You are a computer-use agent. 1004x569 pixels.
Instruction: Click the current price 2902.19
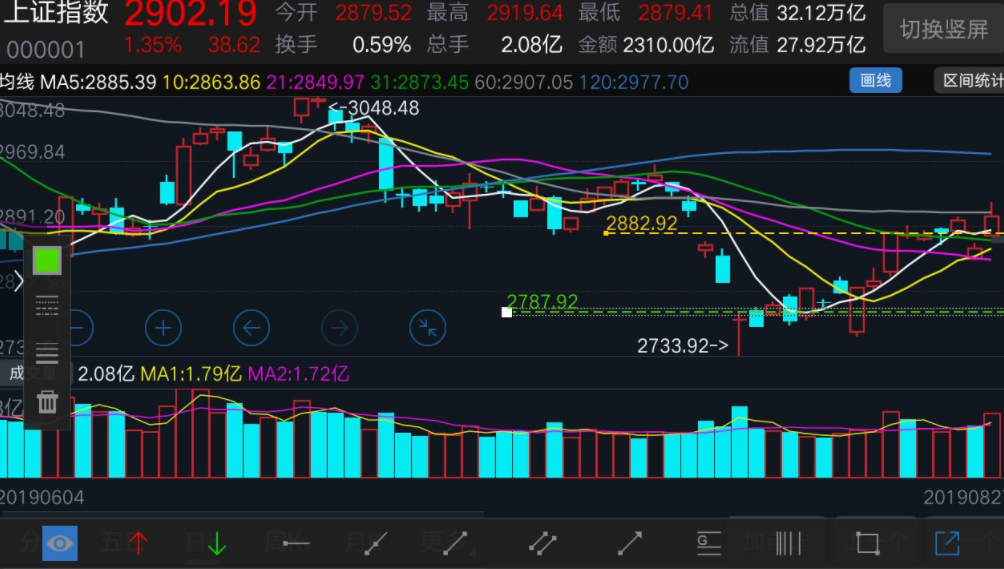click(x=191, y=13)
